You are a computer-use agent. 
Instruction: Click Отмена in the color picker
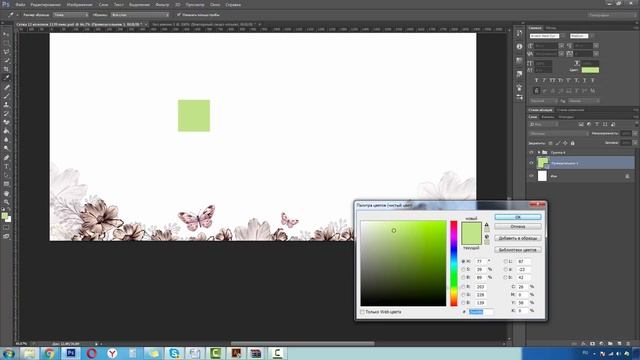pos(518,227)
